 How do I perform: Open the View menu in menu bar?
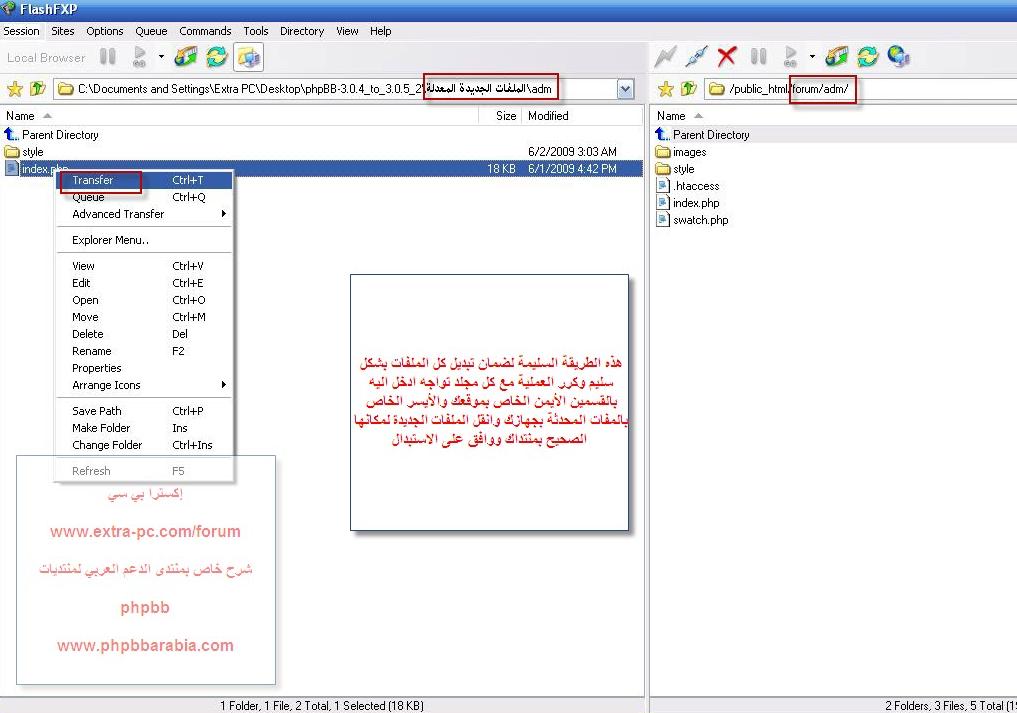coord(347,31)
